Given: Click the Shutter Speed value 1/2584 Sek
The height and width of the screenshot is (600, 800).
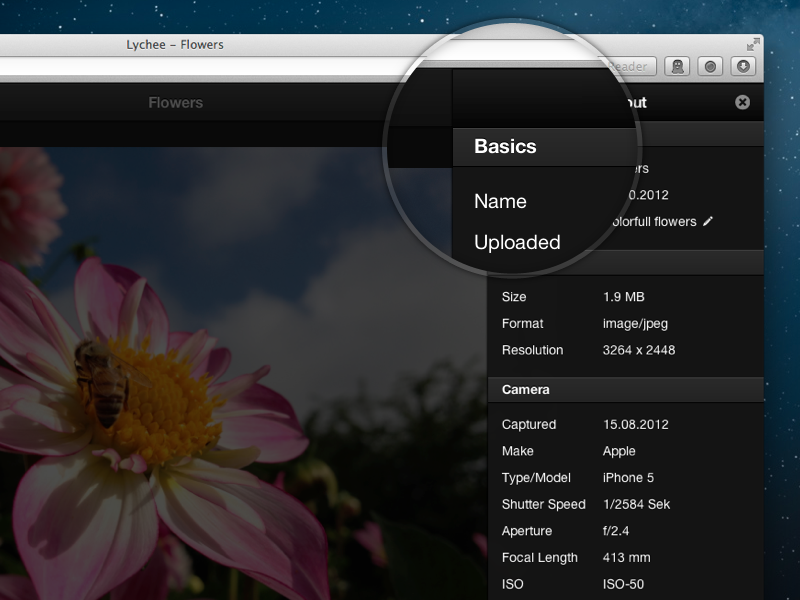Looking at the screenshot, I should 636,504.
